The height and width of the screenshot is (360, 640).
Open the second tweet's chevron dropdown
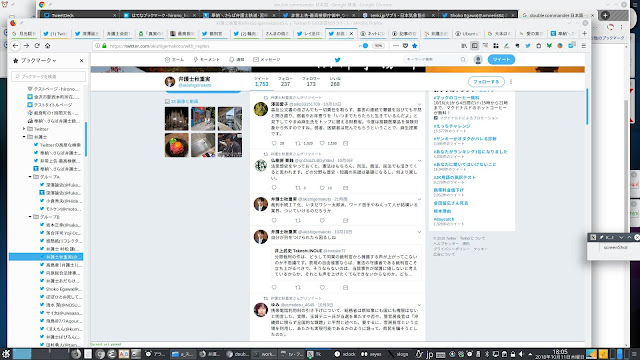click(419, 161)
